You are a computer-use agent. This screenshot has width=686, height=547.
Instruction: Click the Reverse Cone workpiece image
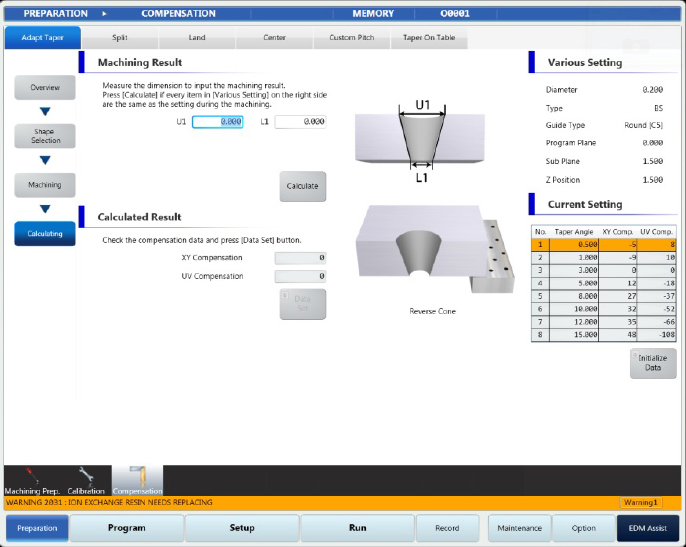point(430,252)
